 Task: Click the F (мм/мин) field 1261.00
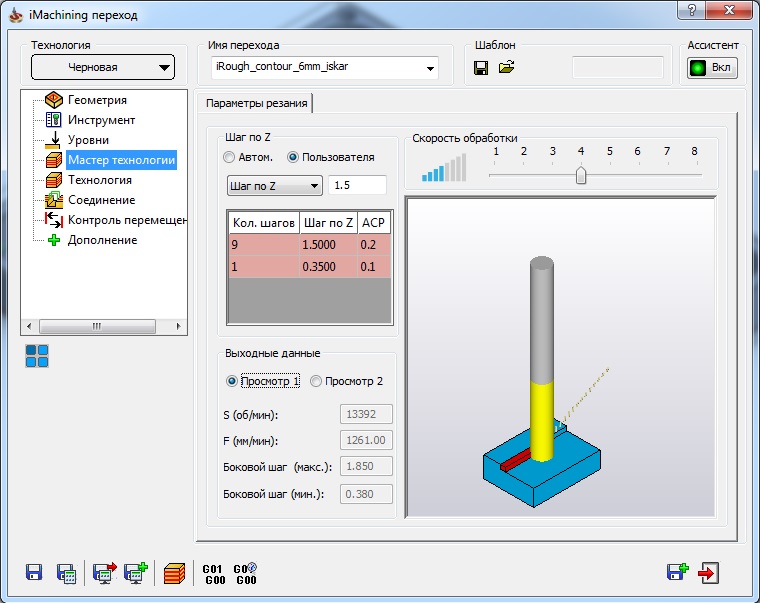click(366, 440)
